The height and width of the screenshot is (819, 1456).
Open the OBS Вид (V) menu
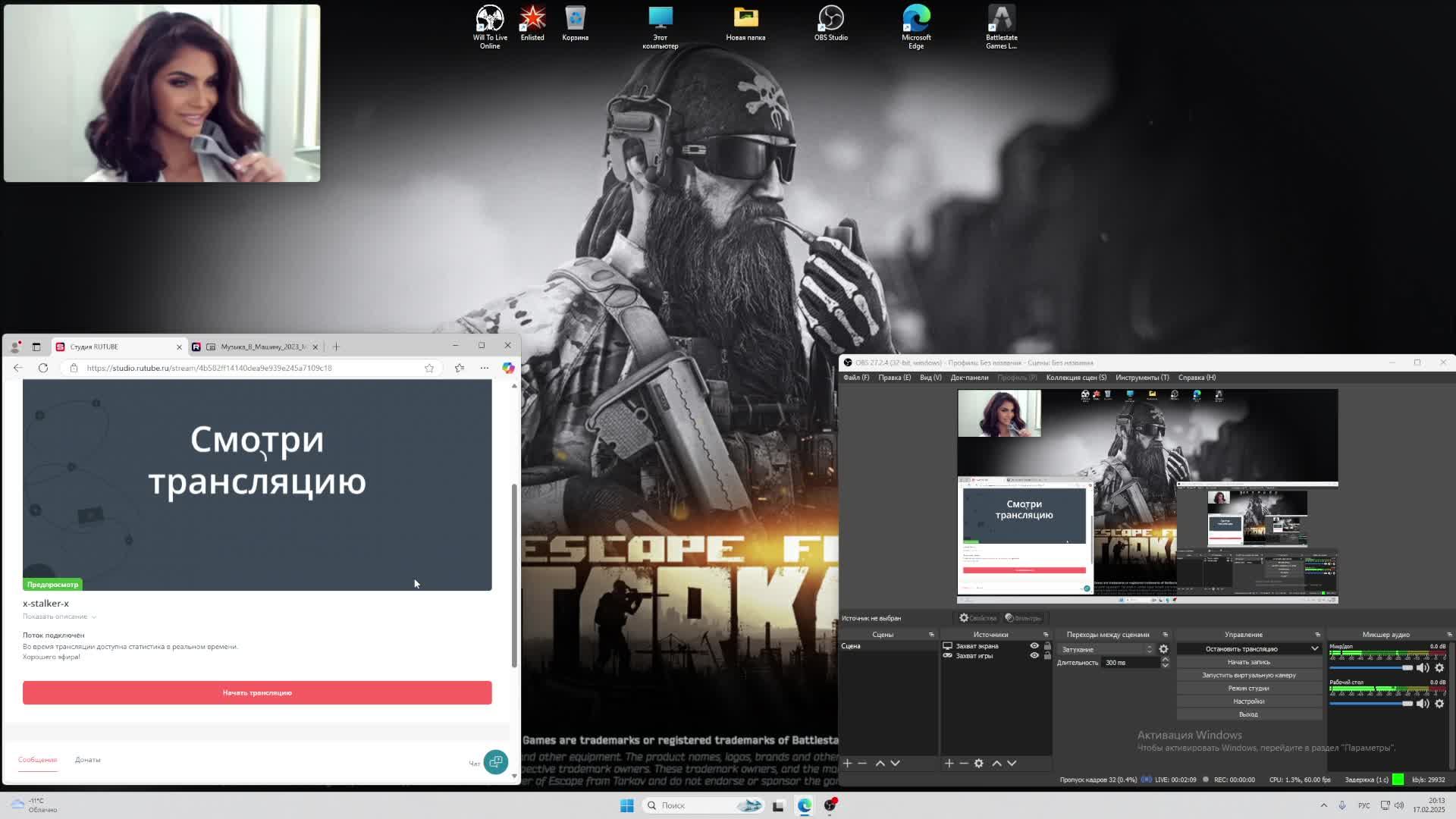click(930, 378)
